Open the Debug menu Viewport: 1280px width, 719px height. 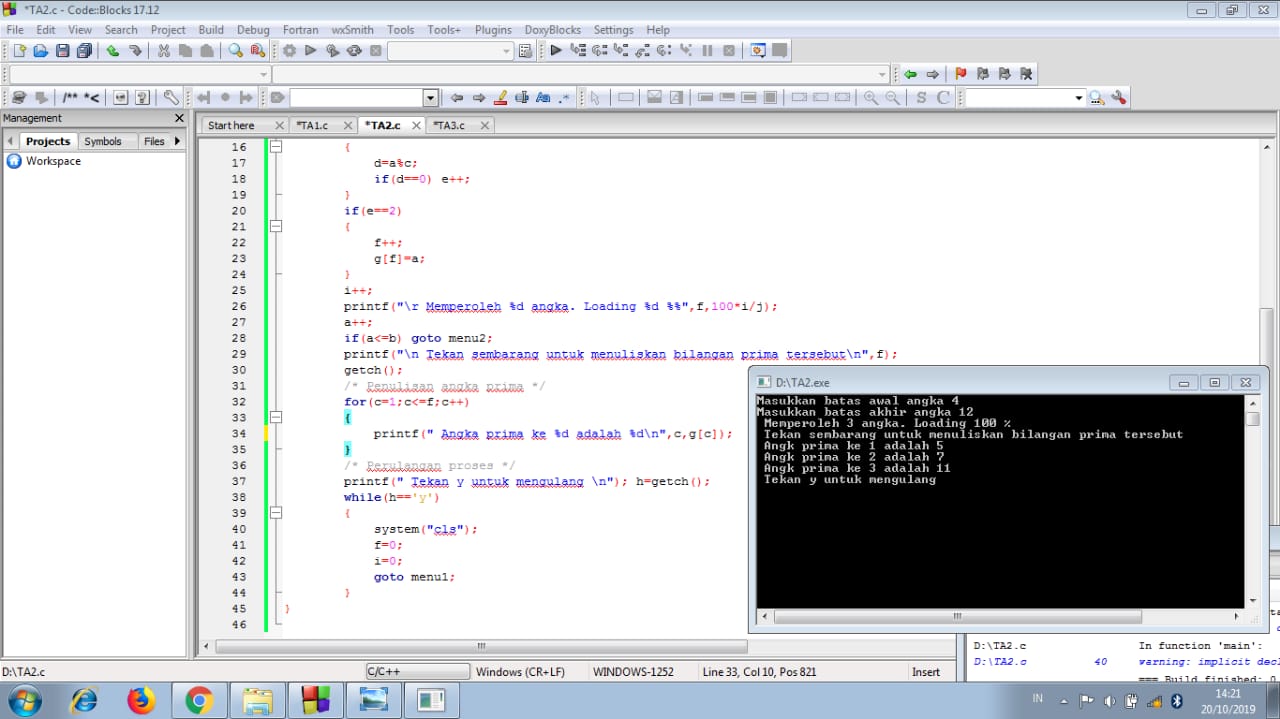[x=253, y=30]
